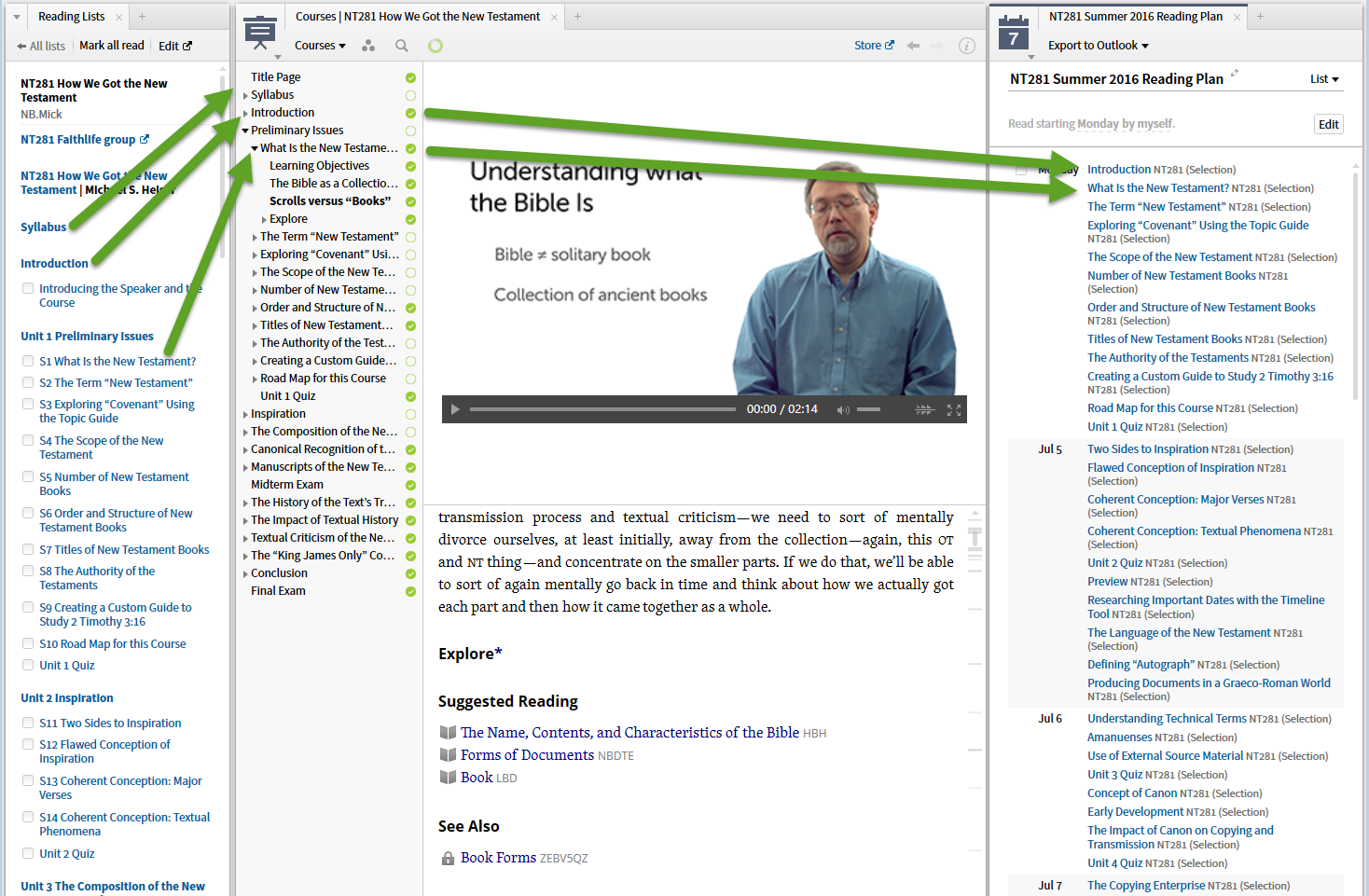
Task: Click completion circle for Title Page
Action: [410, 77]
